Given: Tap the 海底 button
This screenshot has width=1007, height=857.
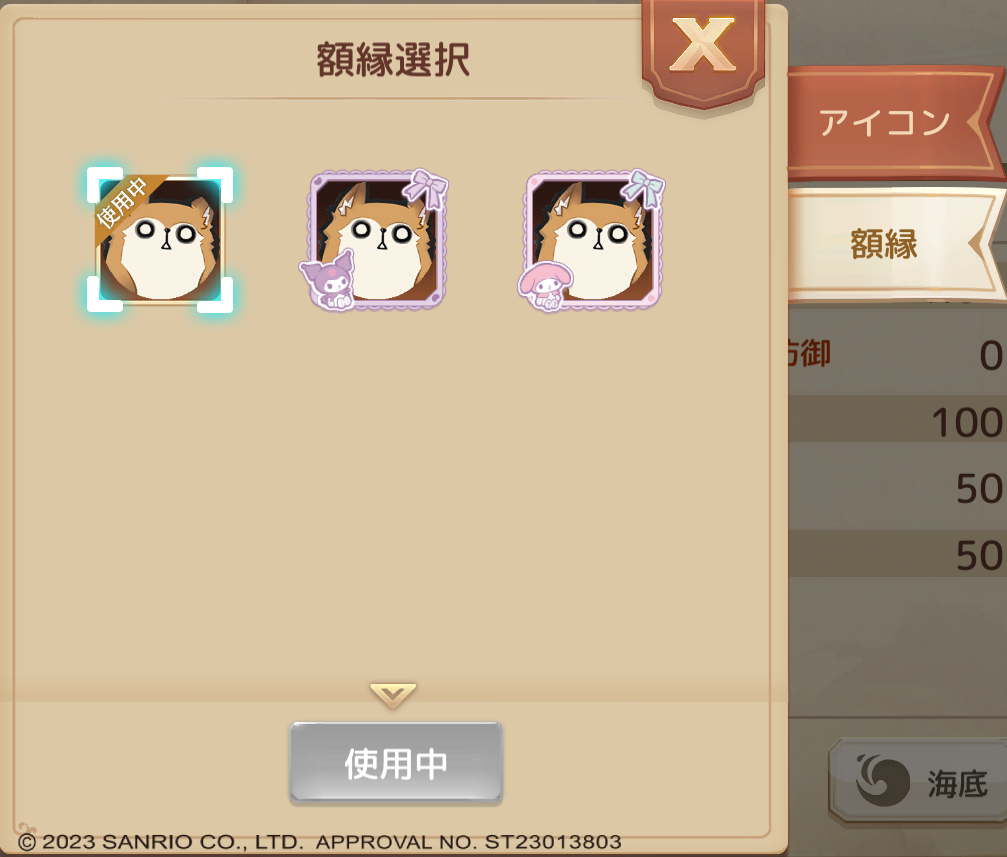Looking at the screenshot, I should (x=918, y=782).
